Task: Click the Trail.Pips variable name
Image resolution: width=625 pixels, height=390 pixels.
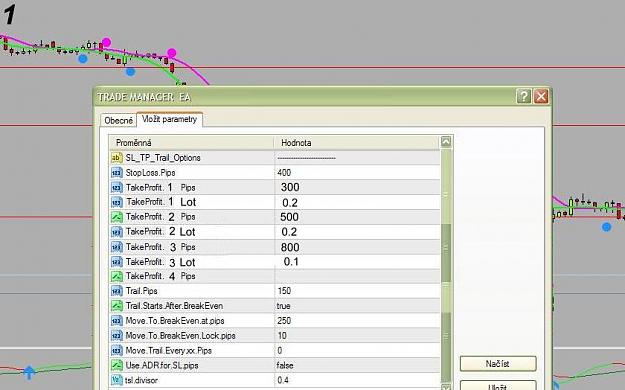Action: (x=142, y=291)
